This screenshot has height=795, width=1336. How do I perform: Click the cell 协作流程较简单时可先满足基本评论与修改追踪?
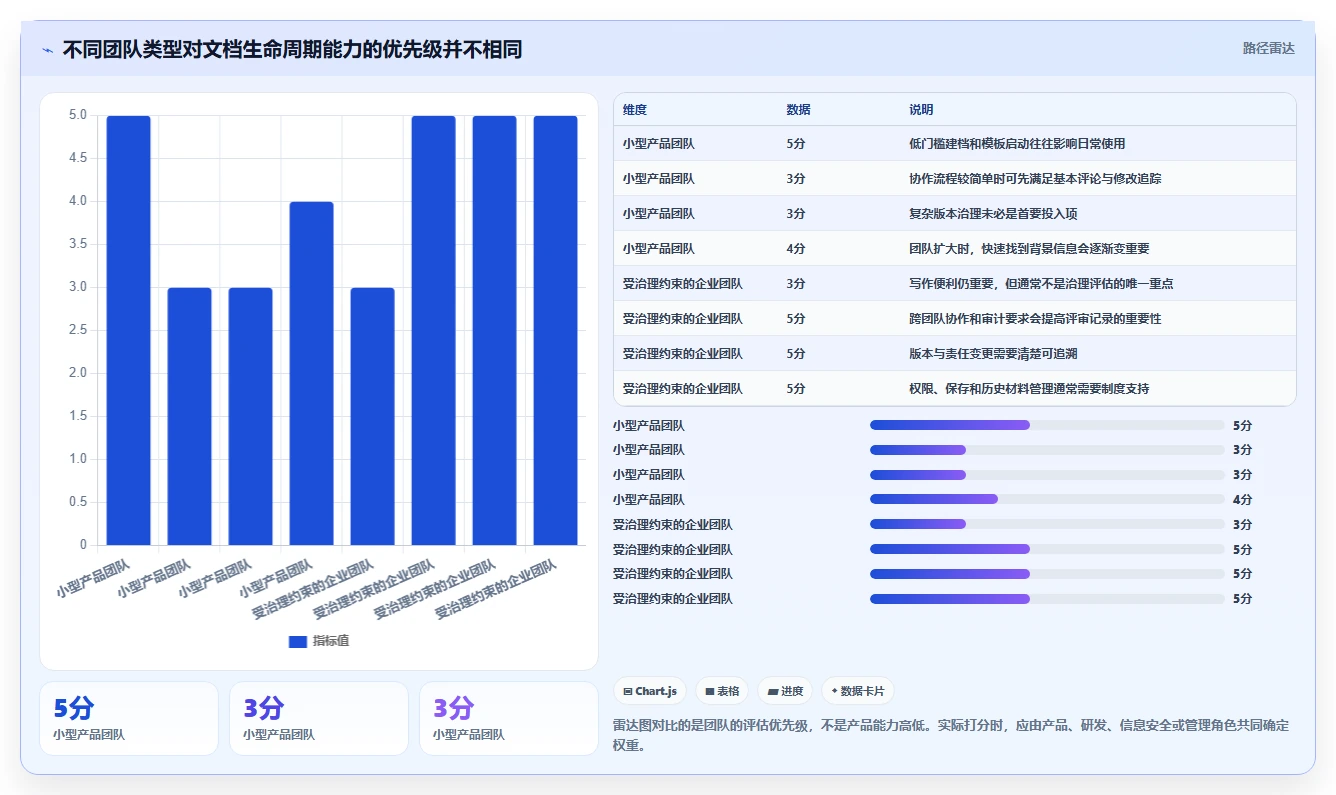pos(1035,179)
